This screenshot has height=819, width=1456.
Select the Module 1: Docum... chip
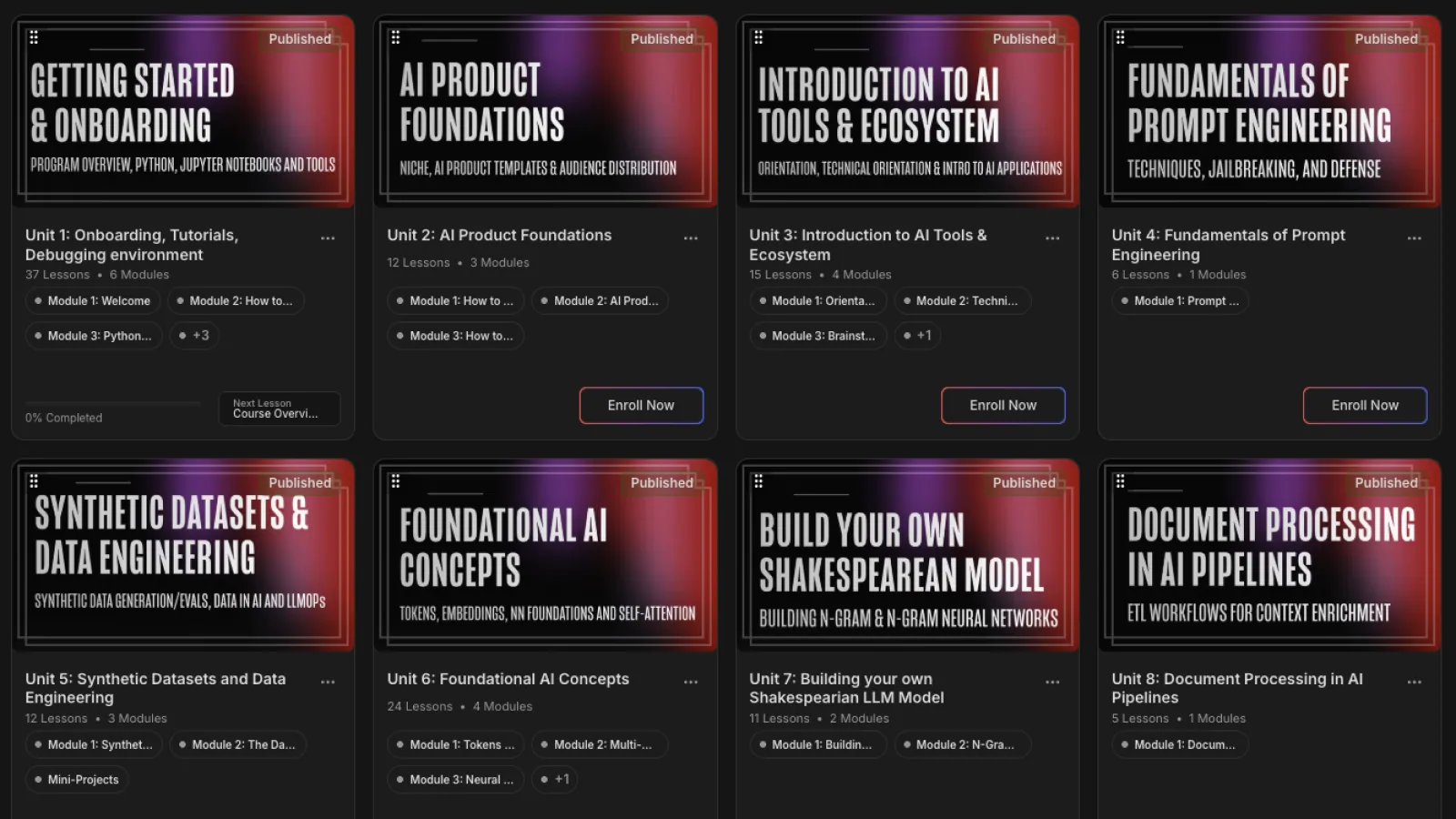1180,745
